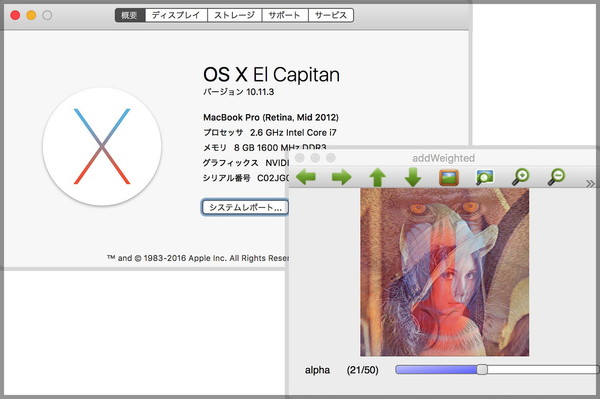Open the ストレージ tab
This screenshot has width=600, height=399.
click(235, 15)
